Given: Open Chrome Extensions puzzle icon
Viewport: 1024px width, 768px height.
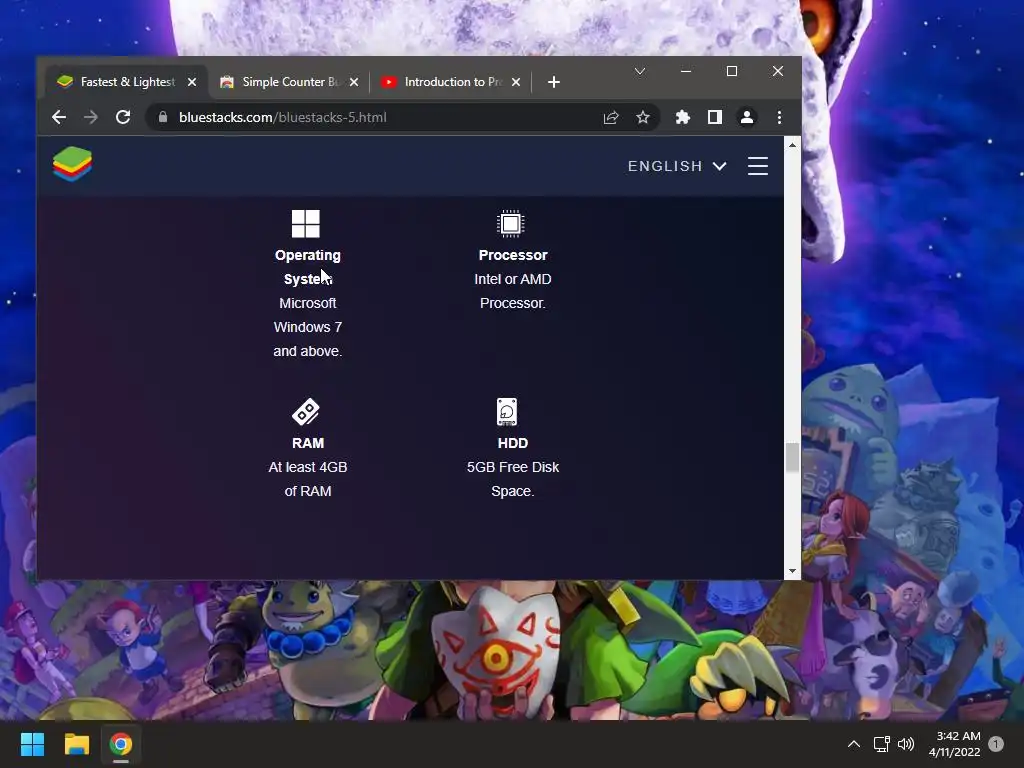Looking at the screenshot, I should click(682, 117).
